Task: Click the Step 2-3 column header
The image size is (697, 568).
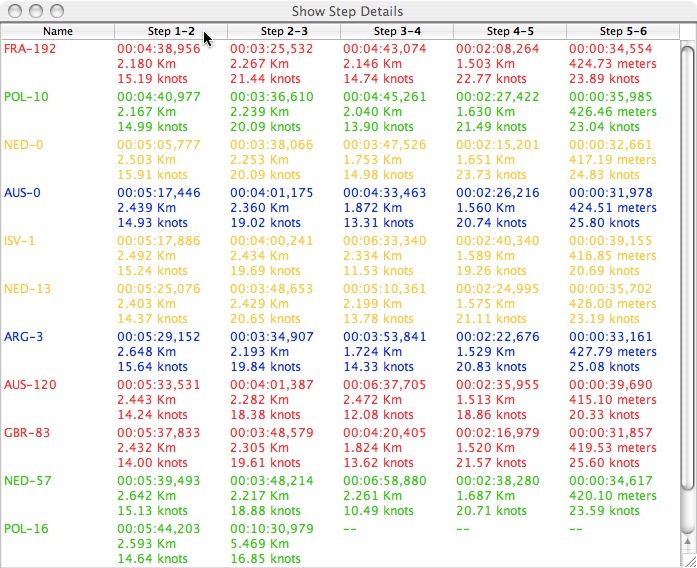Action: tap(284, 31)
